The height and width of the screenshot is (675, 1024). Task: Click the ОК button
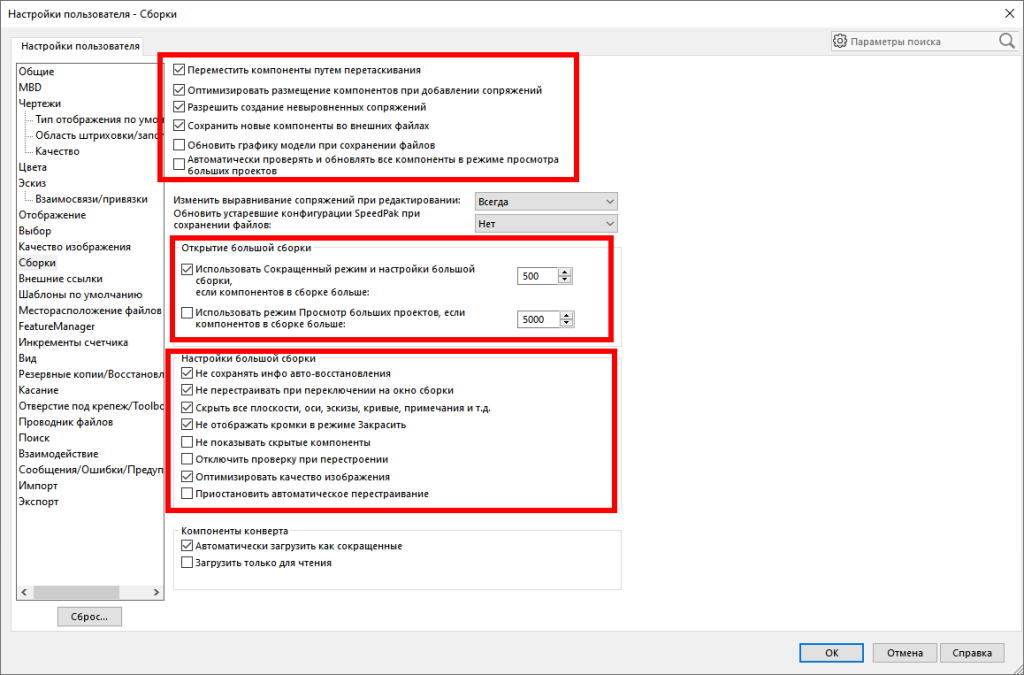831,653
